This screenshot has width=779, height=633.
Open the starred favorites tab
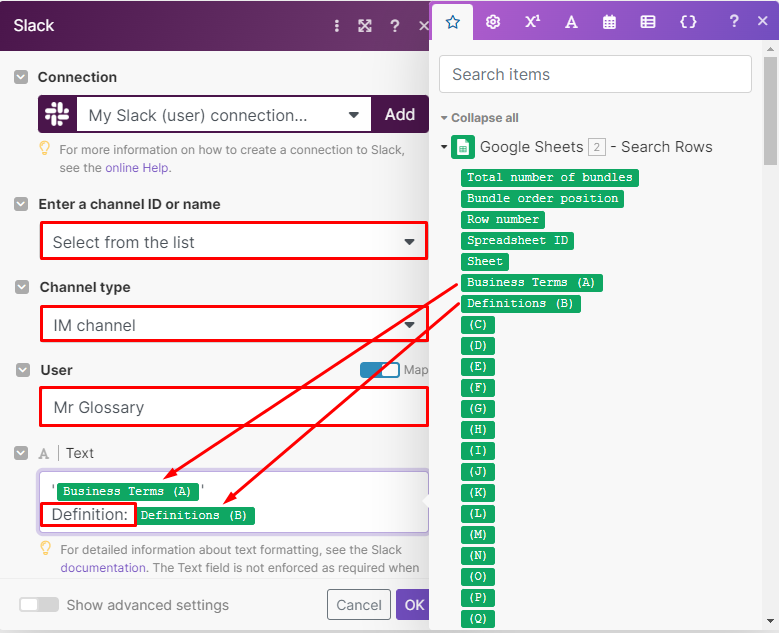coord(453,22)
